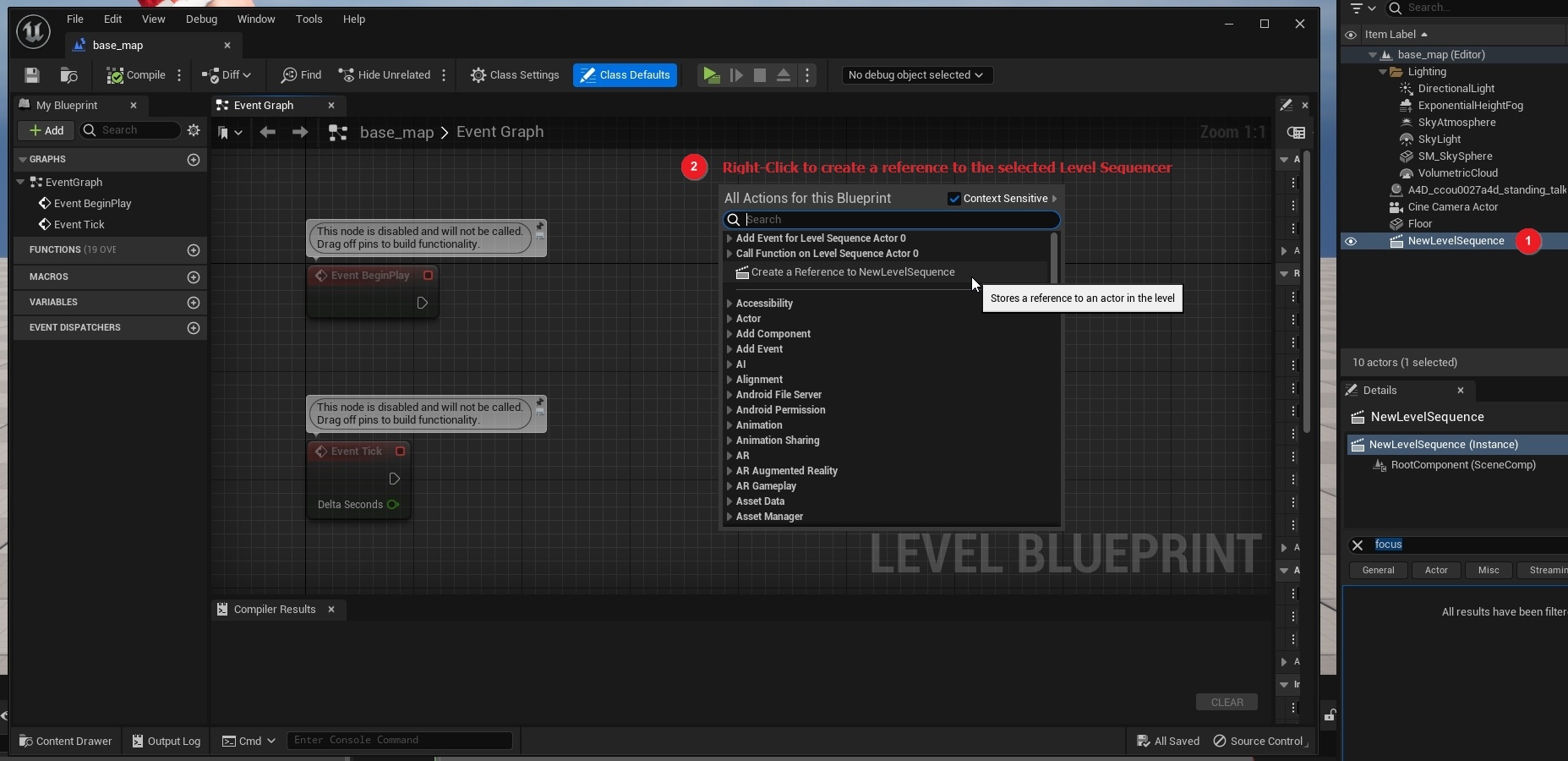This screenshot has width=1568, height=761.
Task: Focus the console command input field
Action: pos(399,741)
